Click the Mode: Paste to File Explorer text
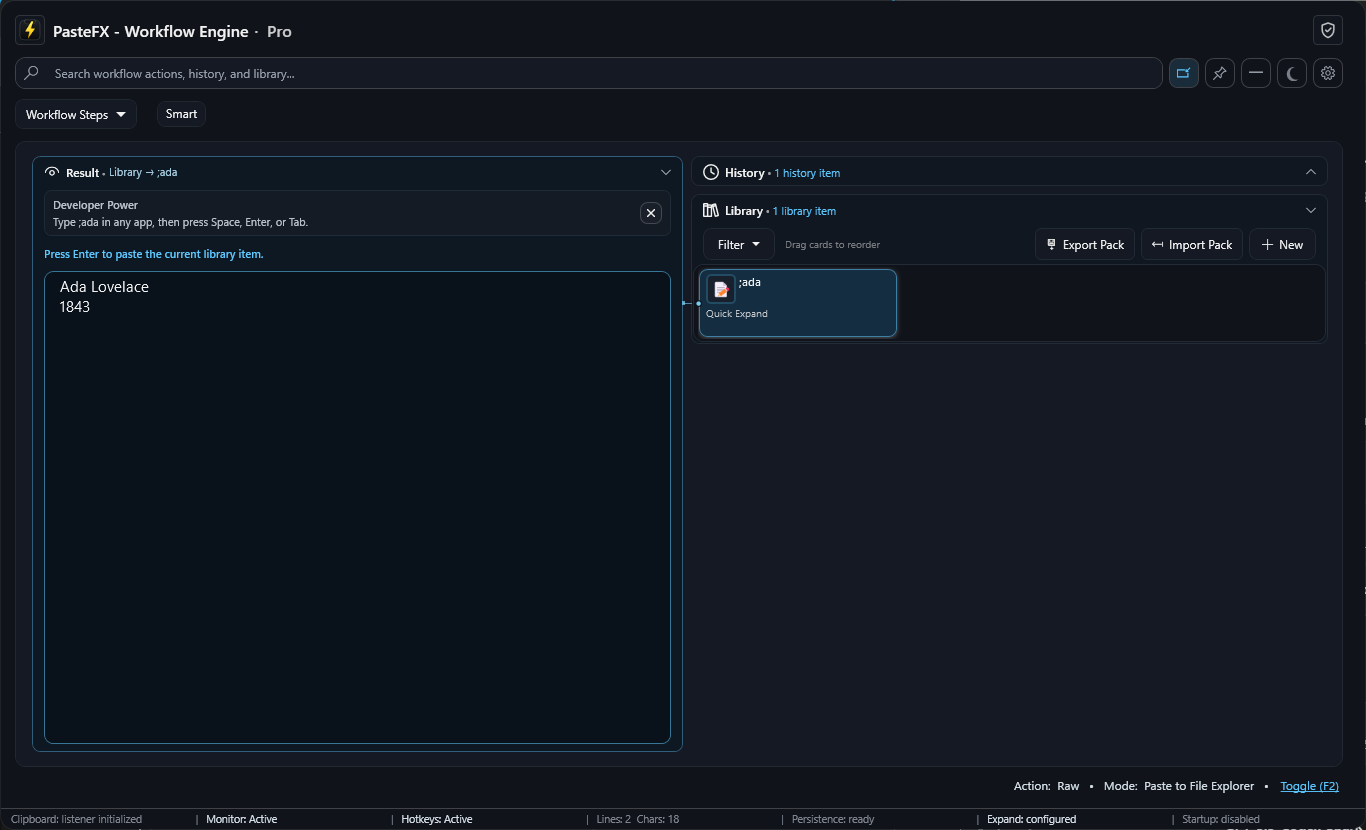This screenshot has height=830, width=1366. coord(1179,786)
